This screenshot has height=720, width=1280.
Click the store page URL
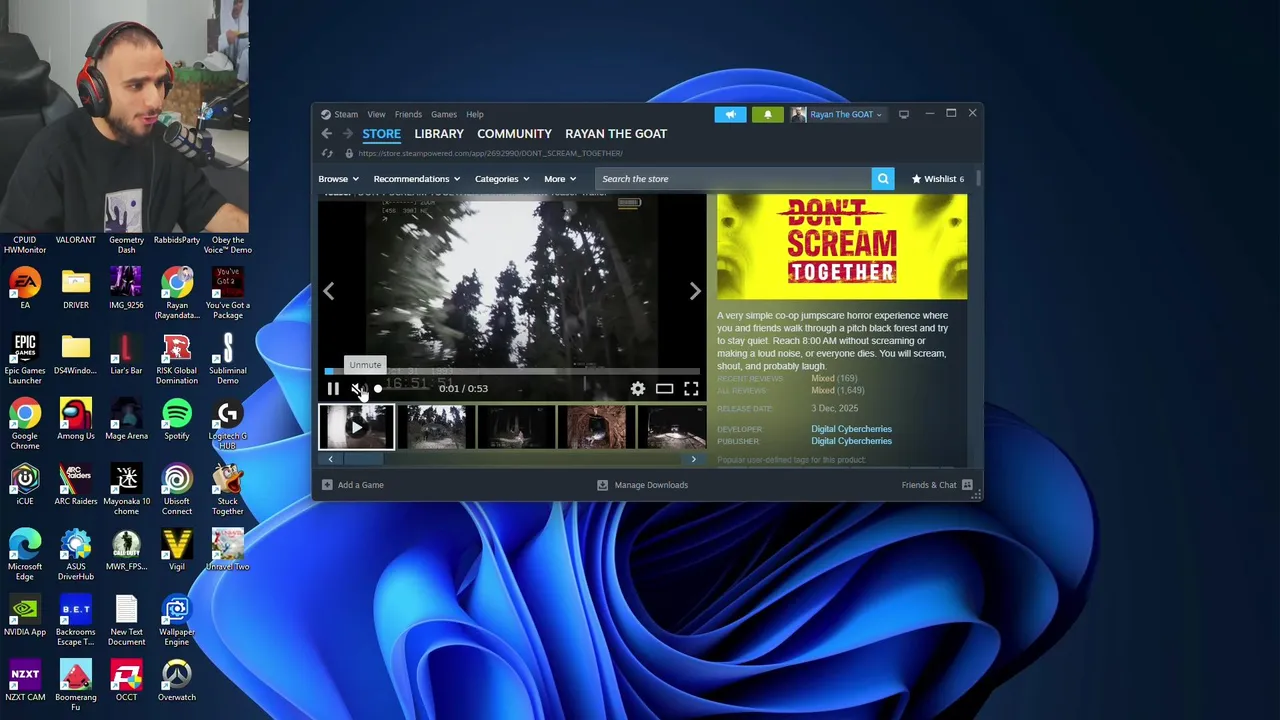point(490,153)
